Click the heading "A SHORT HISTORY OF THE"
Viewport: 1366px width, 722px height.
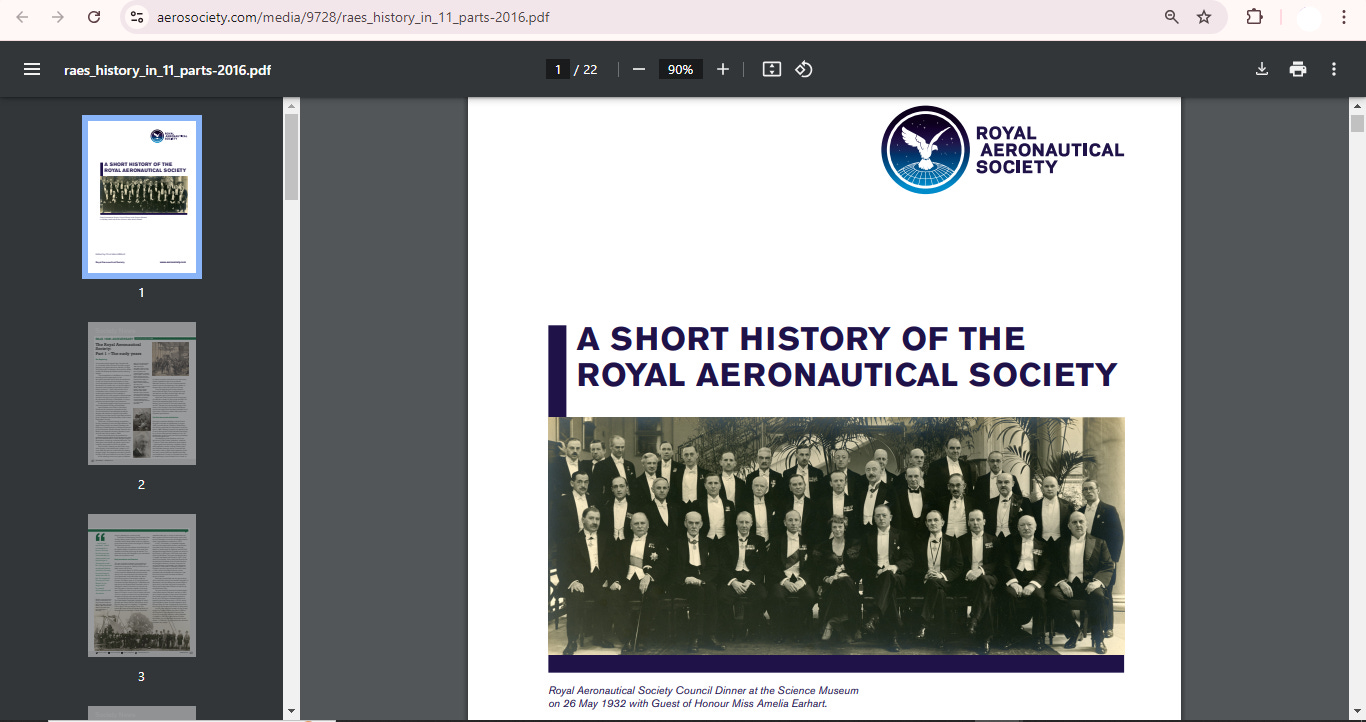pyautogui.click(x=801, y=340)
